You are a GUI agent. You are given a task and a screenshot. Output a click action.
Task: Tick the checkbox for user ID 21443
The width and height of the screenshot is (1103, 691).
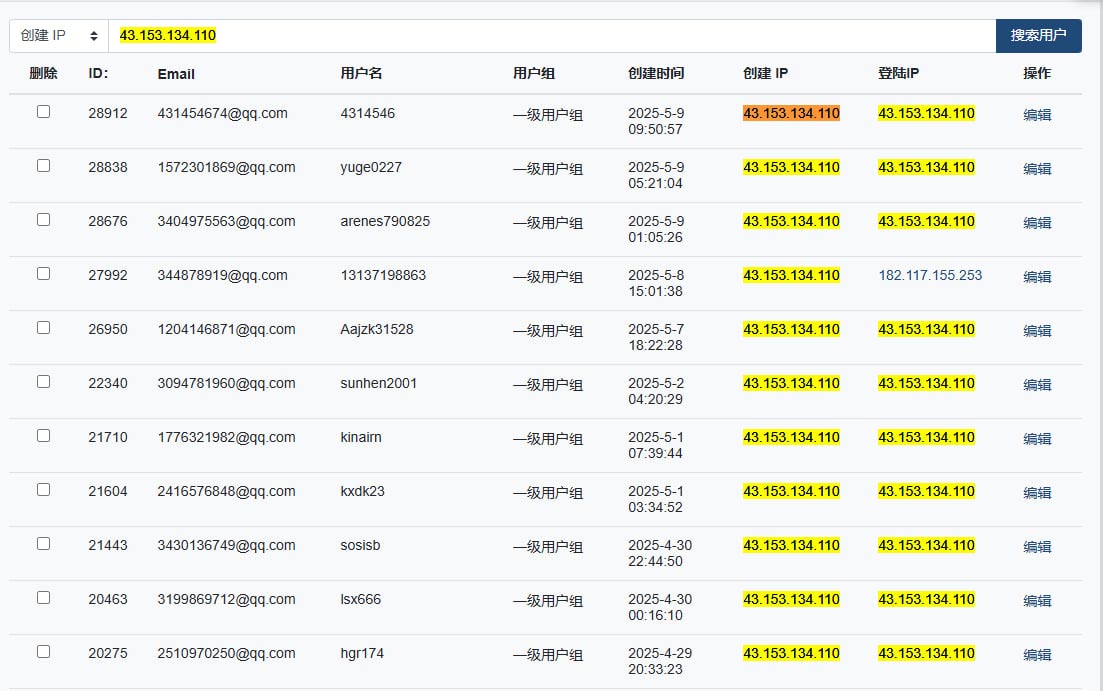point(44,544)
